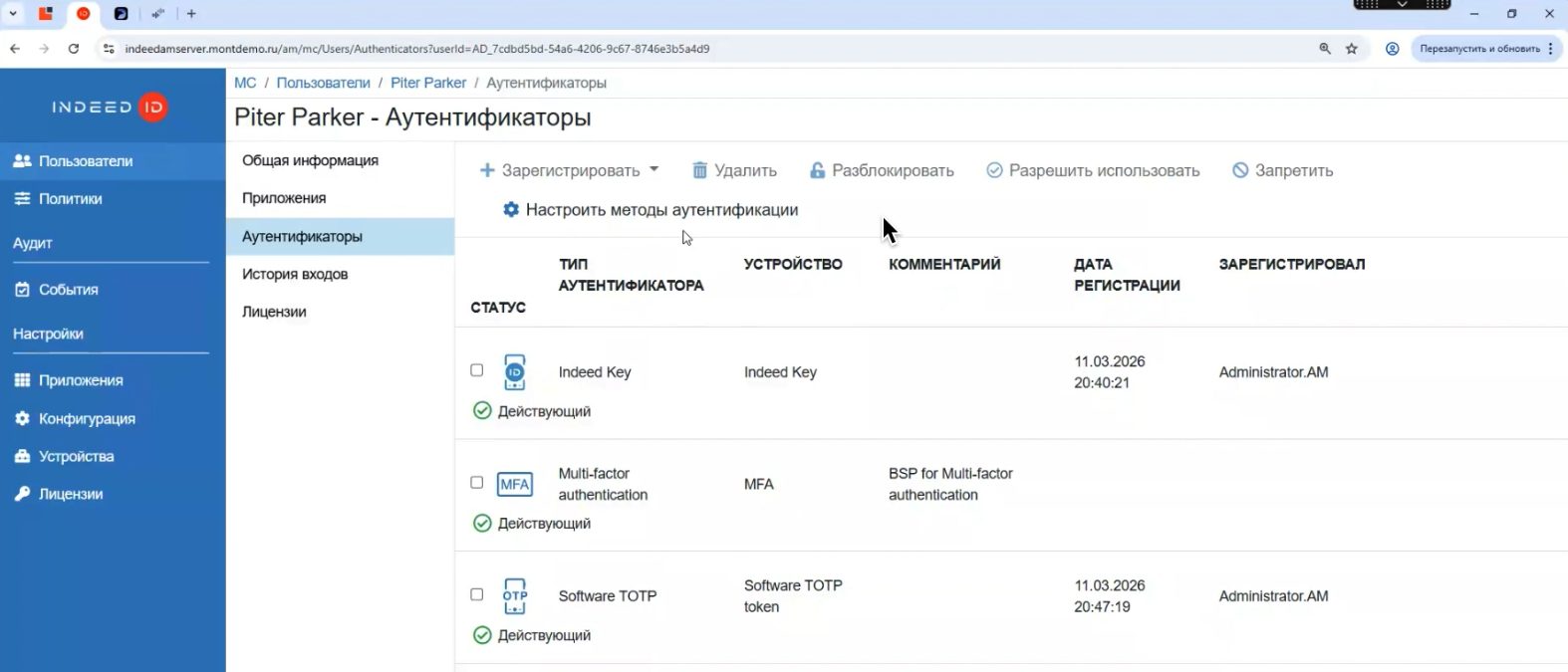
Task: Open browser menu via three dots
Action: (x=1550, y=49)
